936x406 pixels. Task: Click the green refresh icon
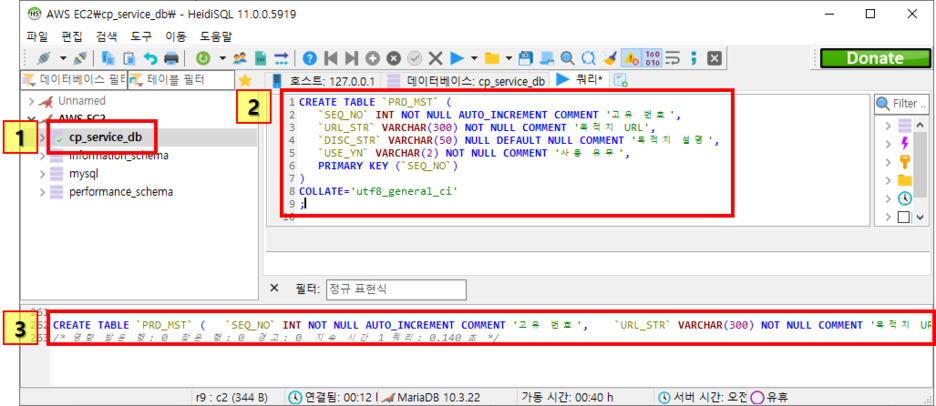click(204, 58)
